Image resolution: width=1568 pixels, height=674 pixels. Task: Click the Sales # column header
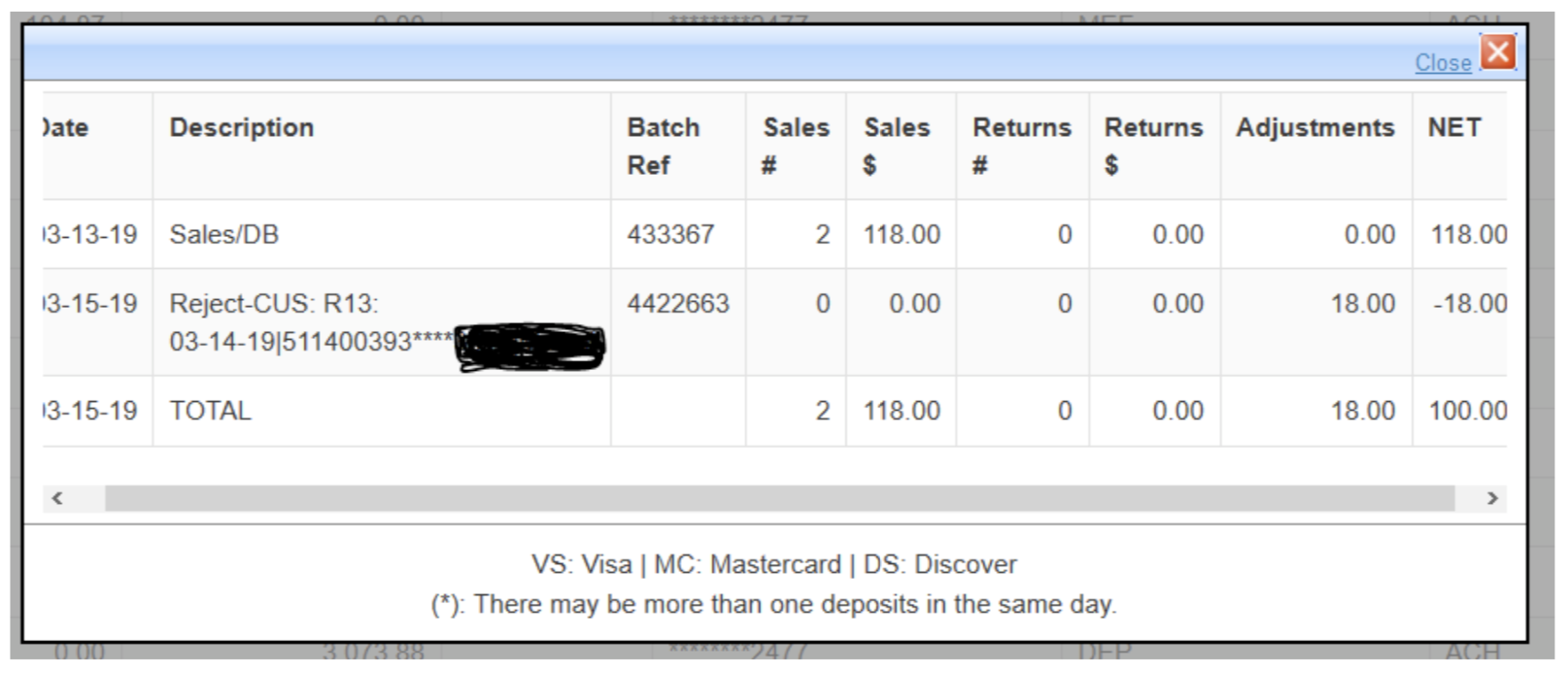tap(796, 146)
